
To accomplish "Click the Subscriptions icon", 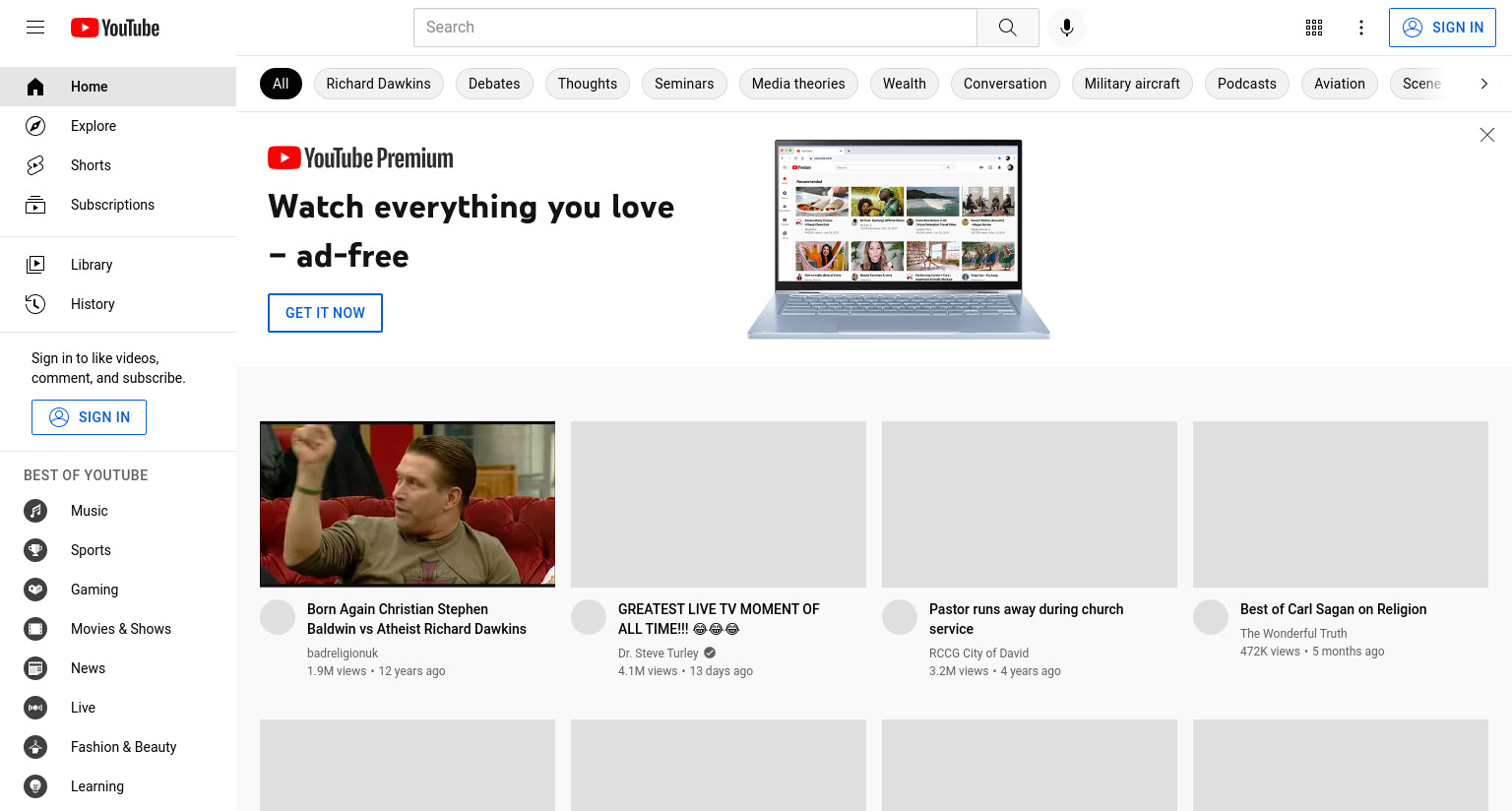I will (35, 205).
